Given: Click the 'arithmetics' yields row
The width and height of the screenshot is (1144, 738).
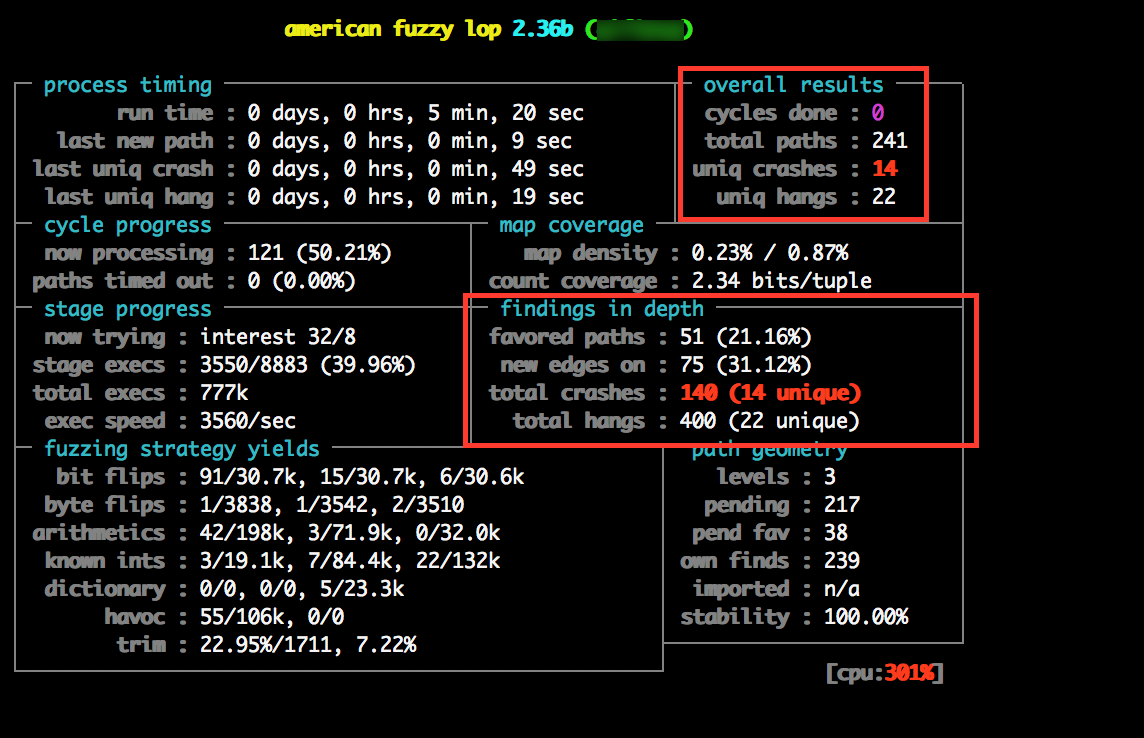Looking at the screenshot, I should tap(266, 533).
